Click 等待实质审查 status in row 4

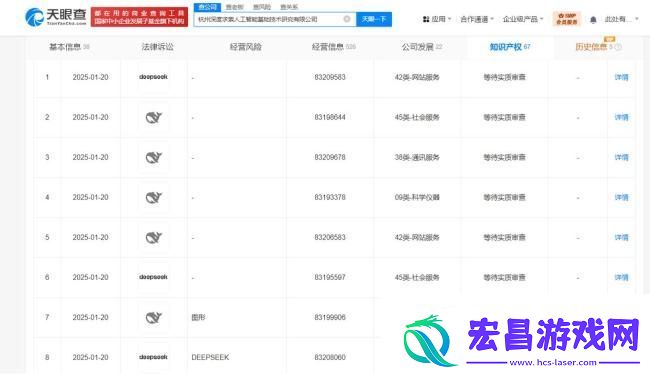click(504, 197)
